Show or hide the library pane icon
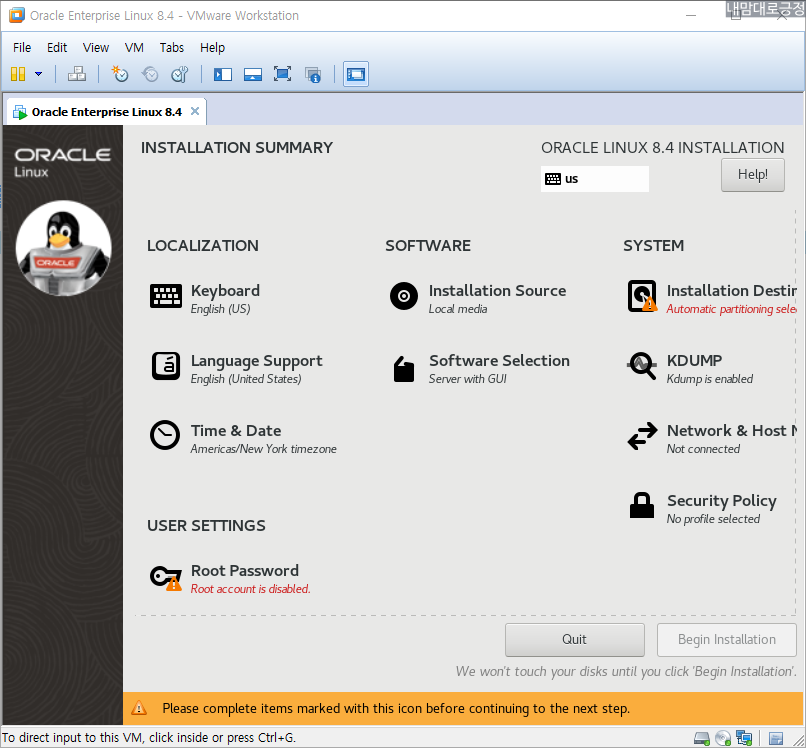 pyautogui.click(x=223, y=75)
